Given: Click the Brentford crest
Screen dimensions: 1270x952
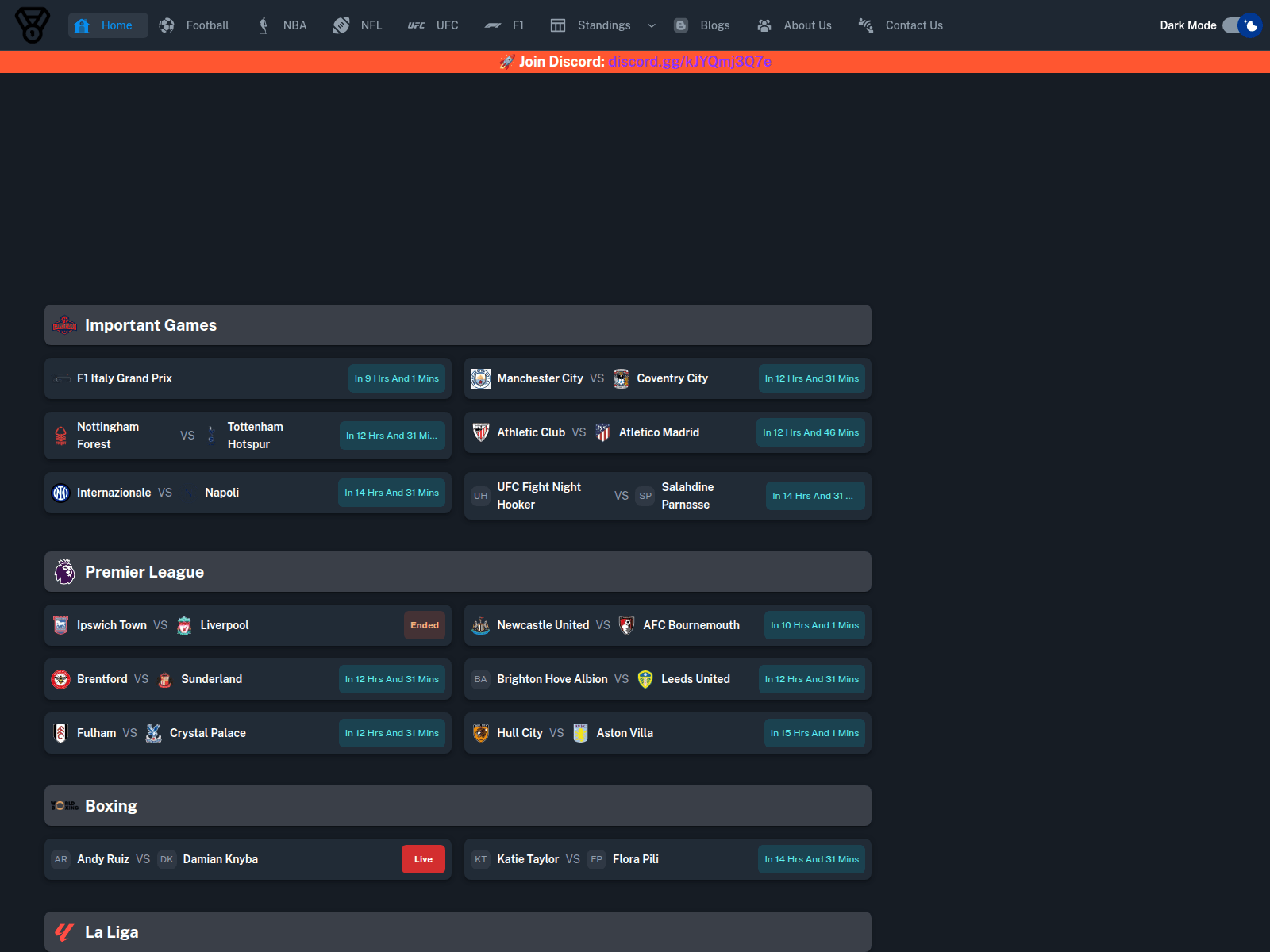Looking at the screenshot, I should pyautogui.click(x=61, y=679).
